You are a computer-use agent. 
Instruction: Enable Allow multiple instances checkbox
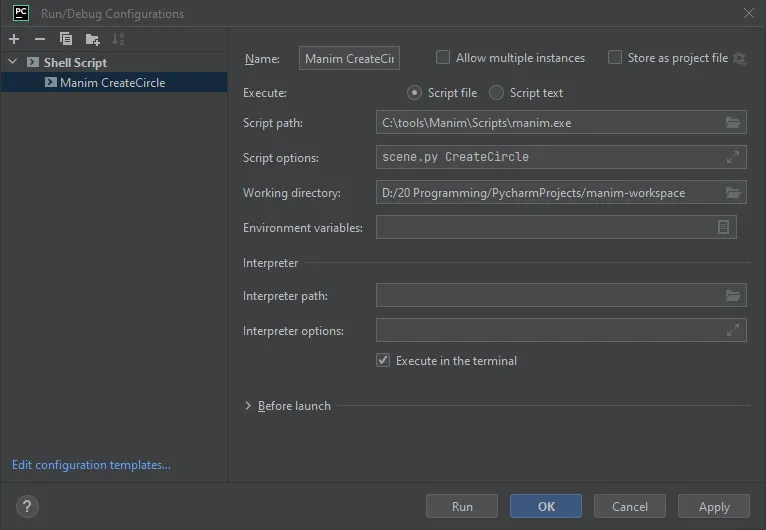coord(443,58)
